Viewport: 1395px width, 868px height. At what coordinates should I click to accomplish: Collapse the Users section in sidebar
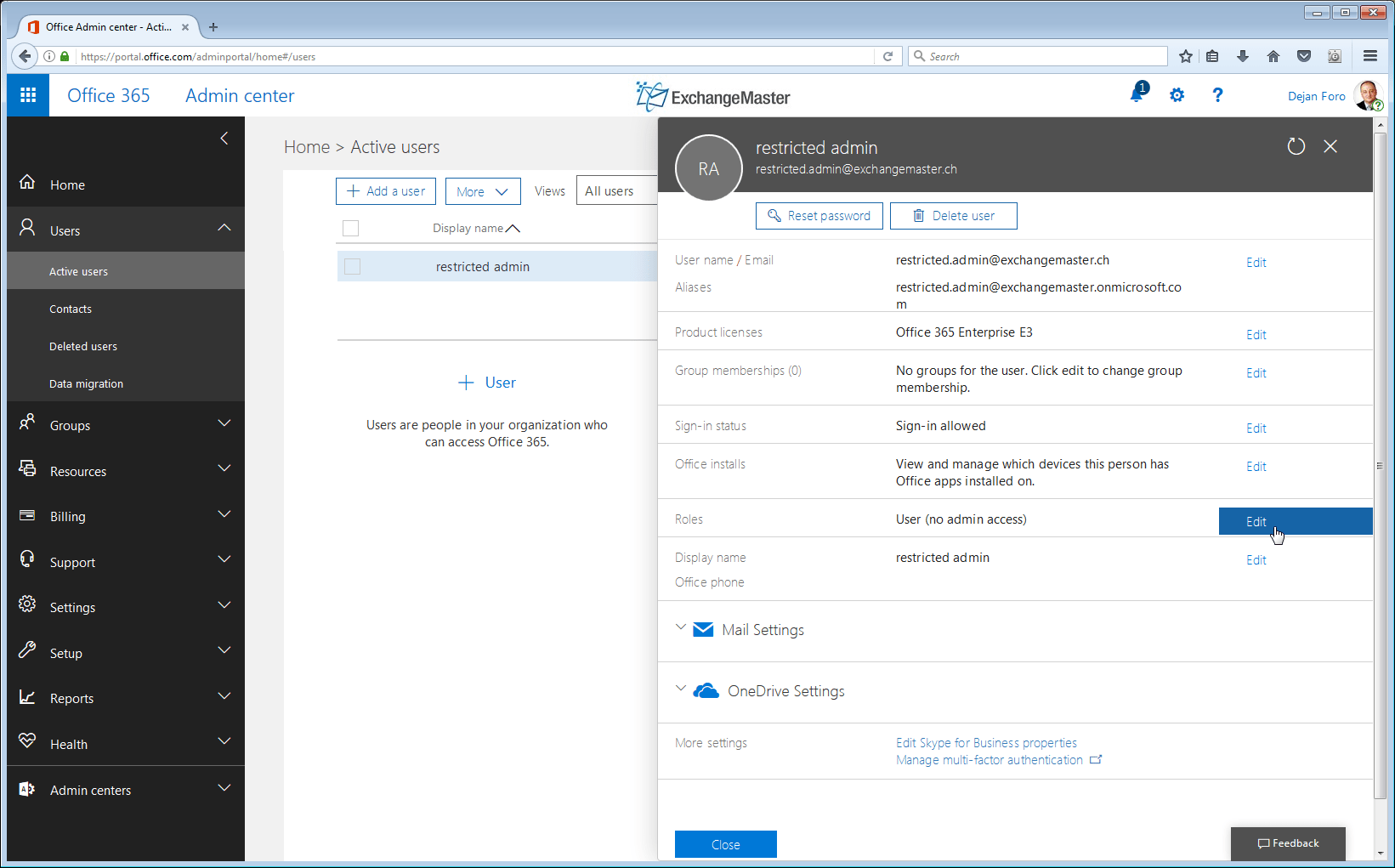click(x=224, y=228)
